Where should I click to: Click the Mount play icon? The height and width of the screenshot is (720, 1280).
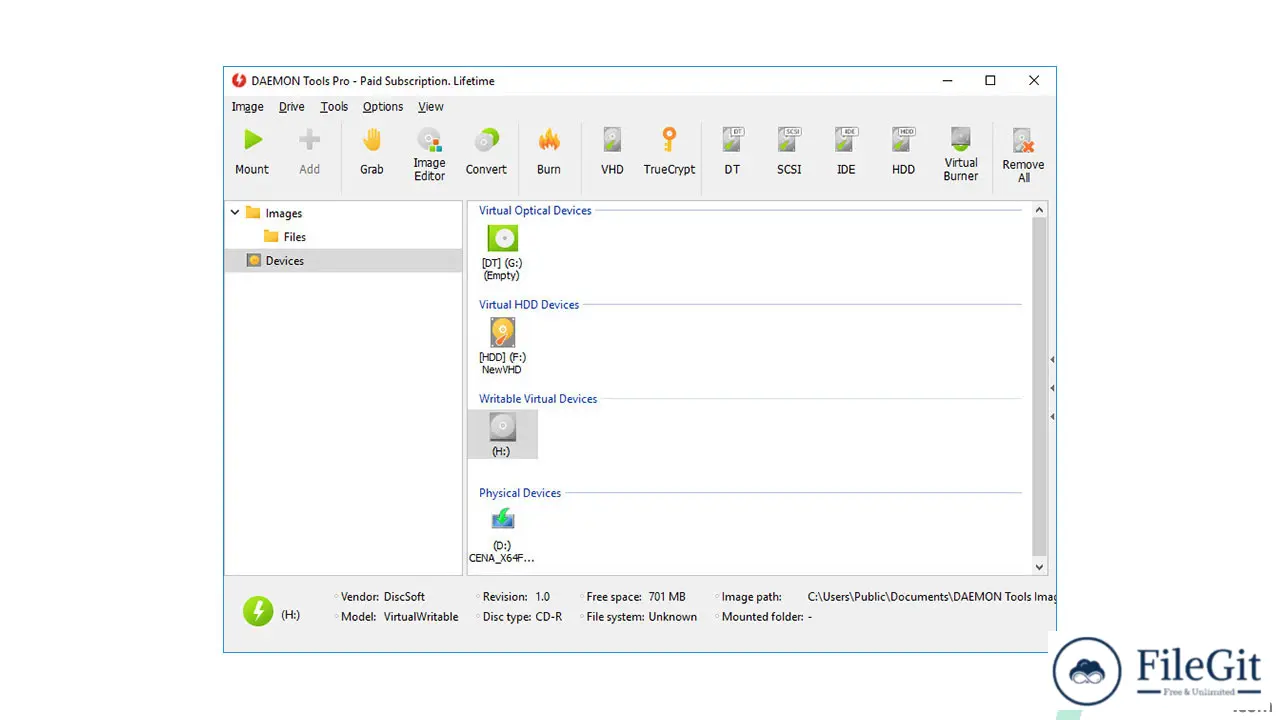pyautogui.click(x=252, y=140)
